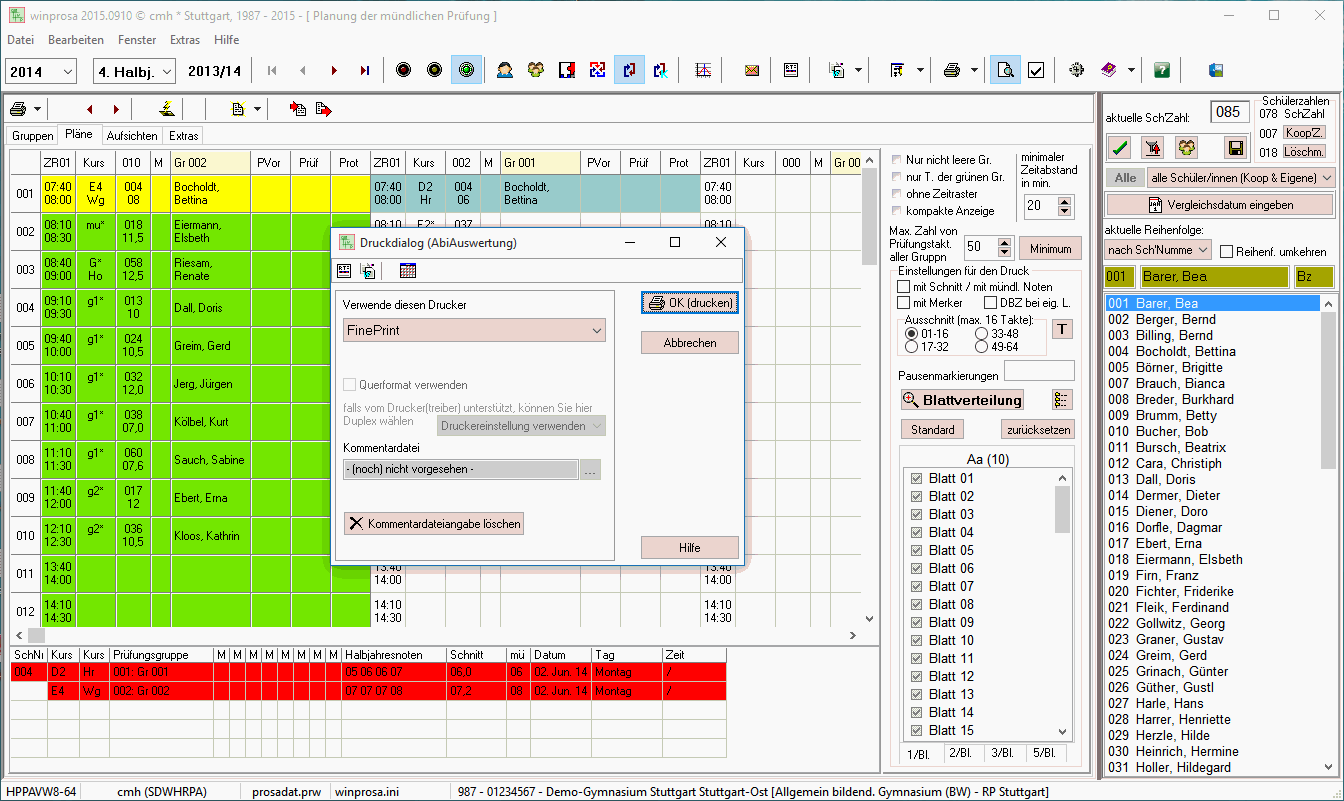
Task: Click the green help question mark icon
Action: pyautogui.click(x=1161, y=70)
